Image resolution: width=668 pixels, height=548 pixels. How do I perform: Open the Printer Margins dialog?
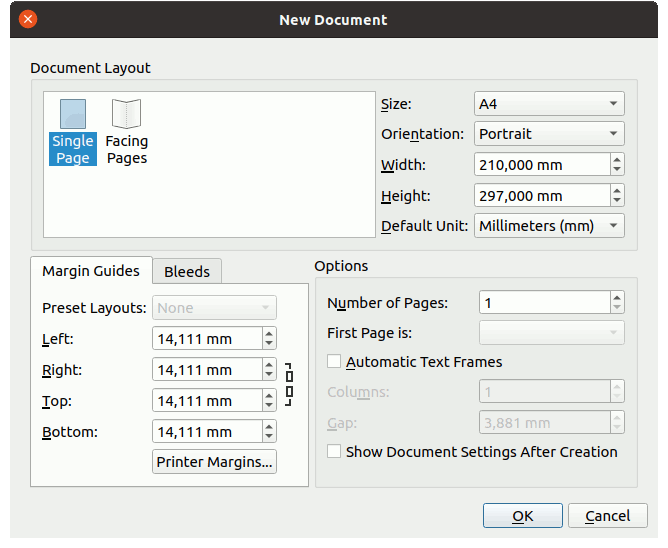click(214, 462)
